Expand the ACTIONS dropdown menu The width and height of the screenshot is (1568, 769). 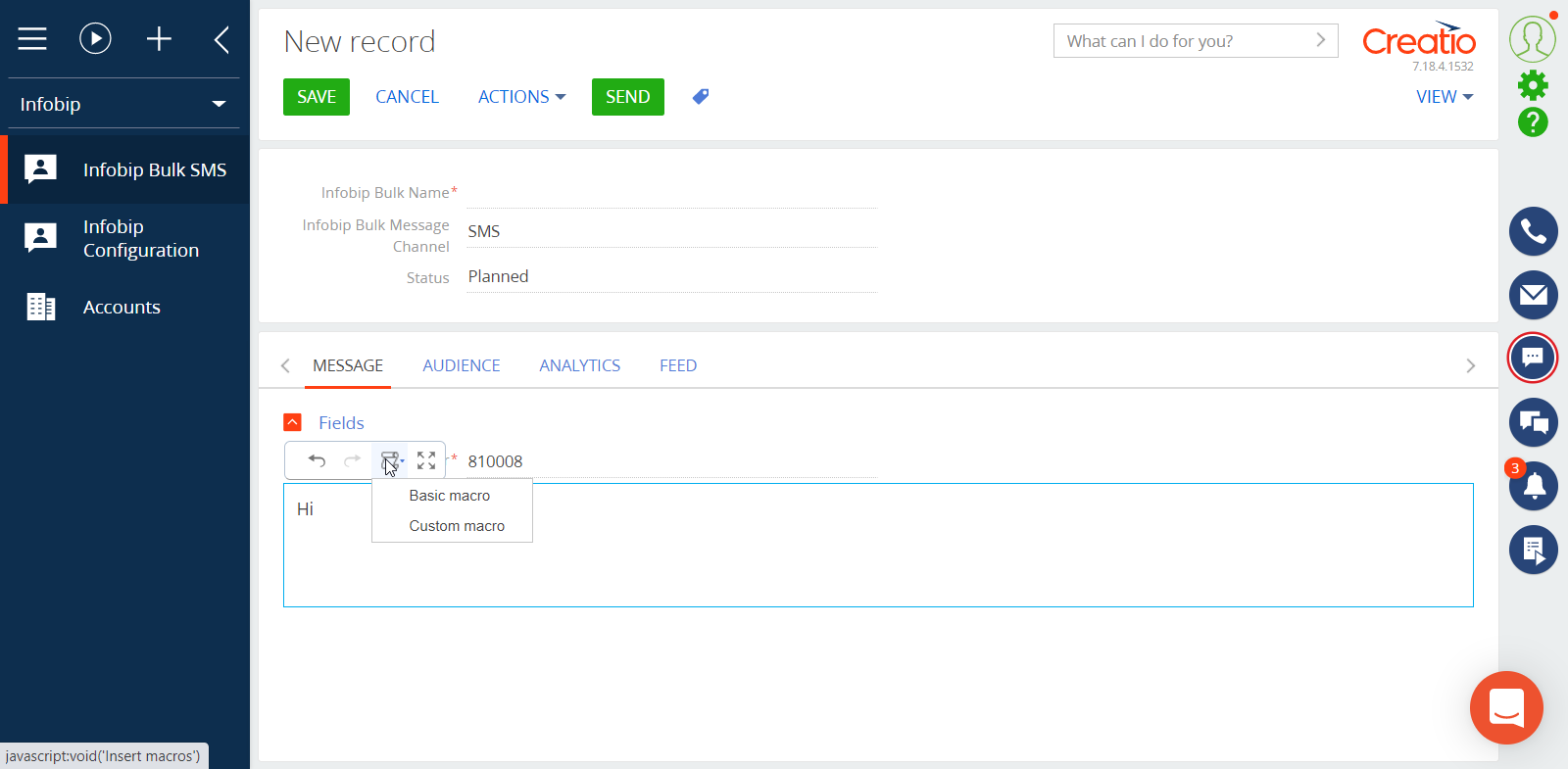[521, 97]
